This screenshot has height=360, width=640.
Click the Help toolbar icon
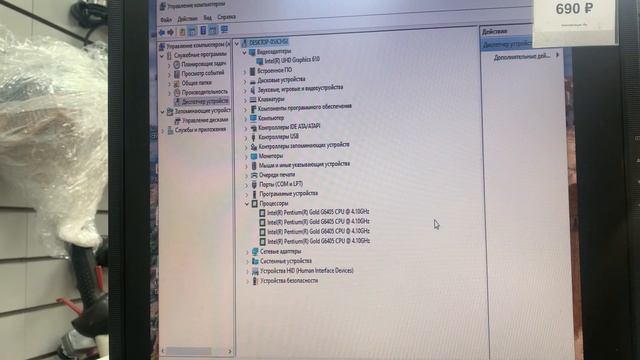(203, 30)
